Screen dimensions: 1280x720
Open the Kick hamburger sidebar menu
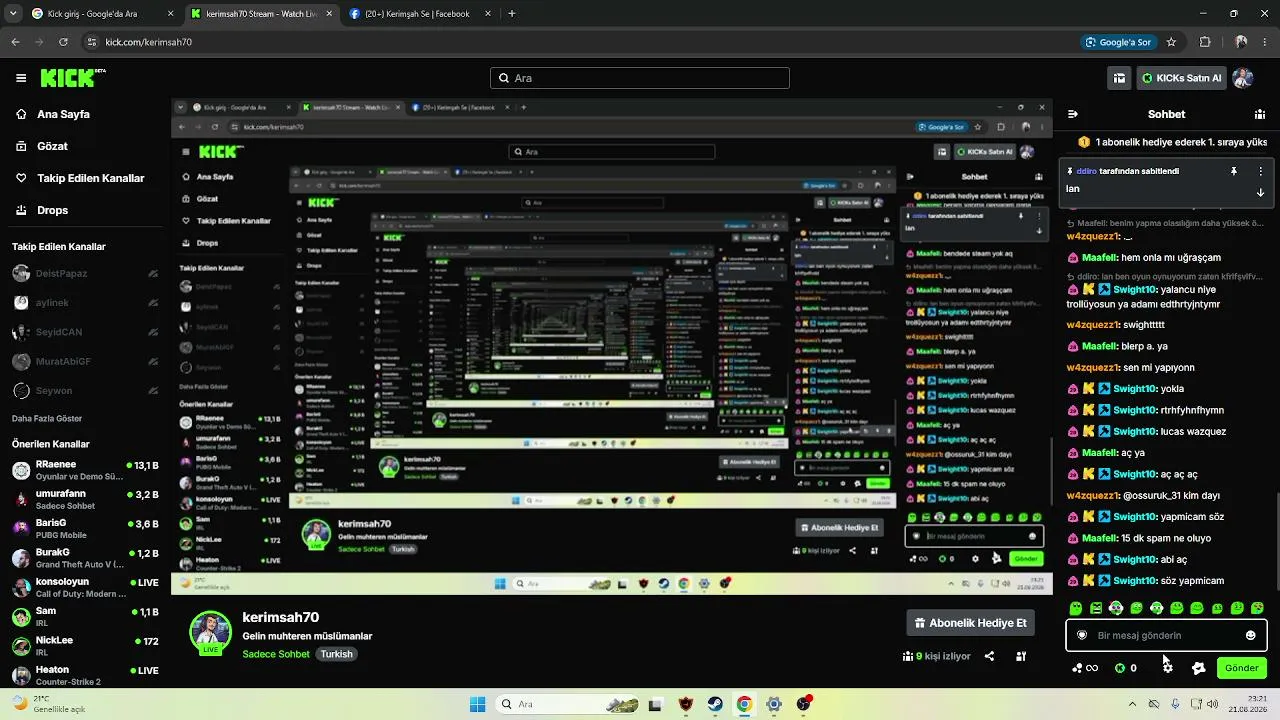pyautogui.click(x=21, y=78)
